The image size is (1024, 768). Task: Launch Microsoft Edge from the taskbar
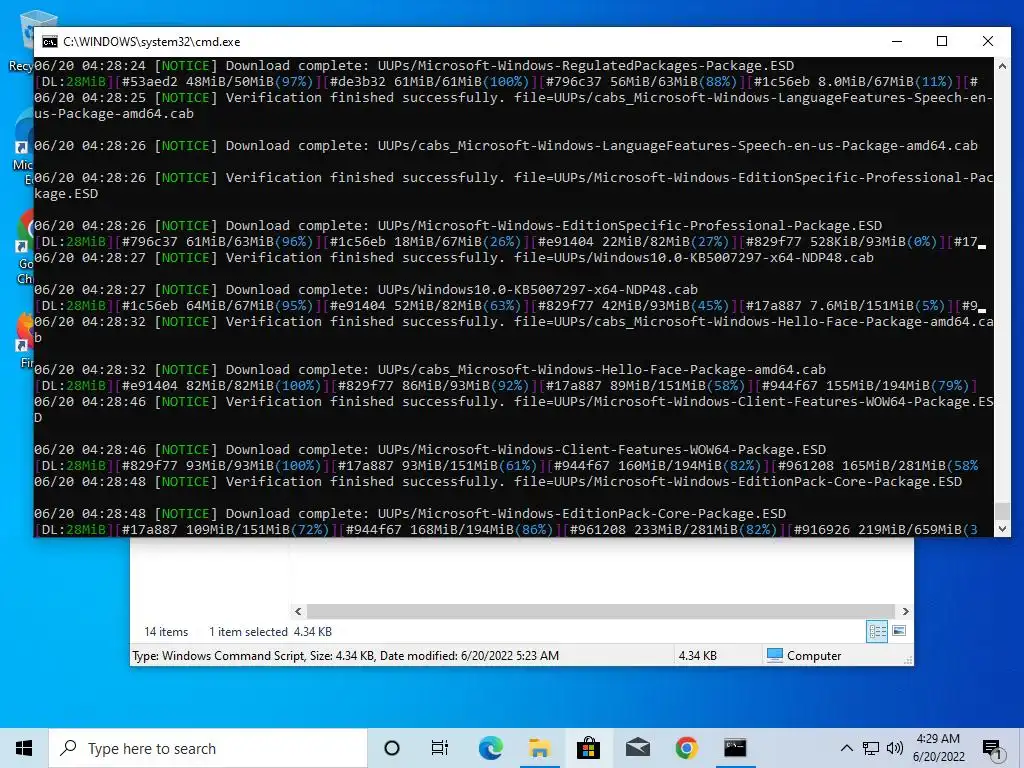(x=490, y=748)
